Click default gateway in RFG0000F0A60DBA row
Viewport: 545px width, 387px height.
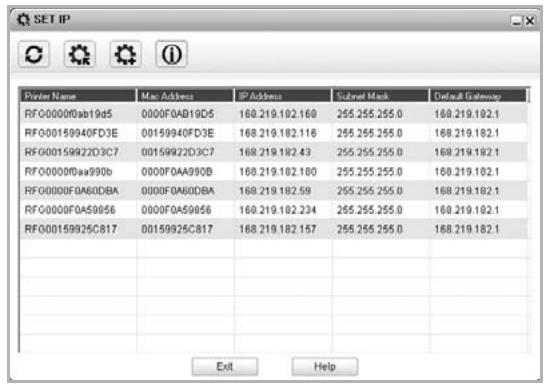pos(467,191)
